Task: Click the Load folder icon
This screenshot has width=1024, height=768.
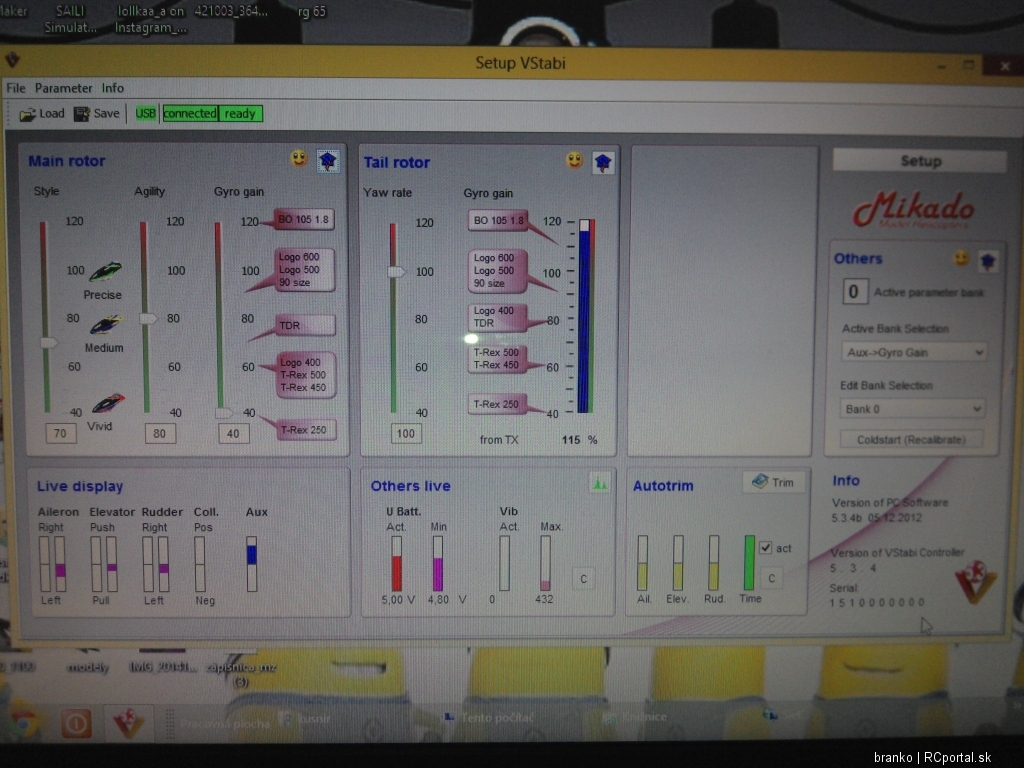Action: 27,114
